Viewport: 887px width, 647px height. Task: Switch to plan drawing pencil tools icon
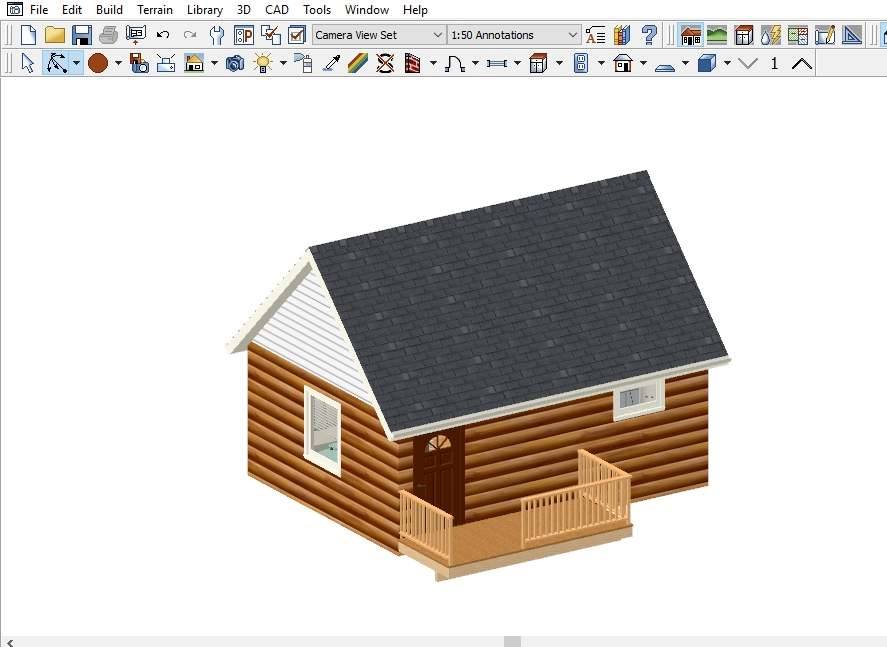pyautogui.click(x=825, y=35)
